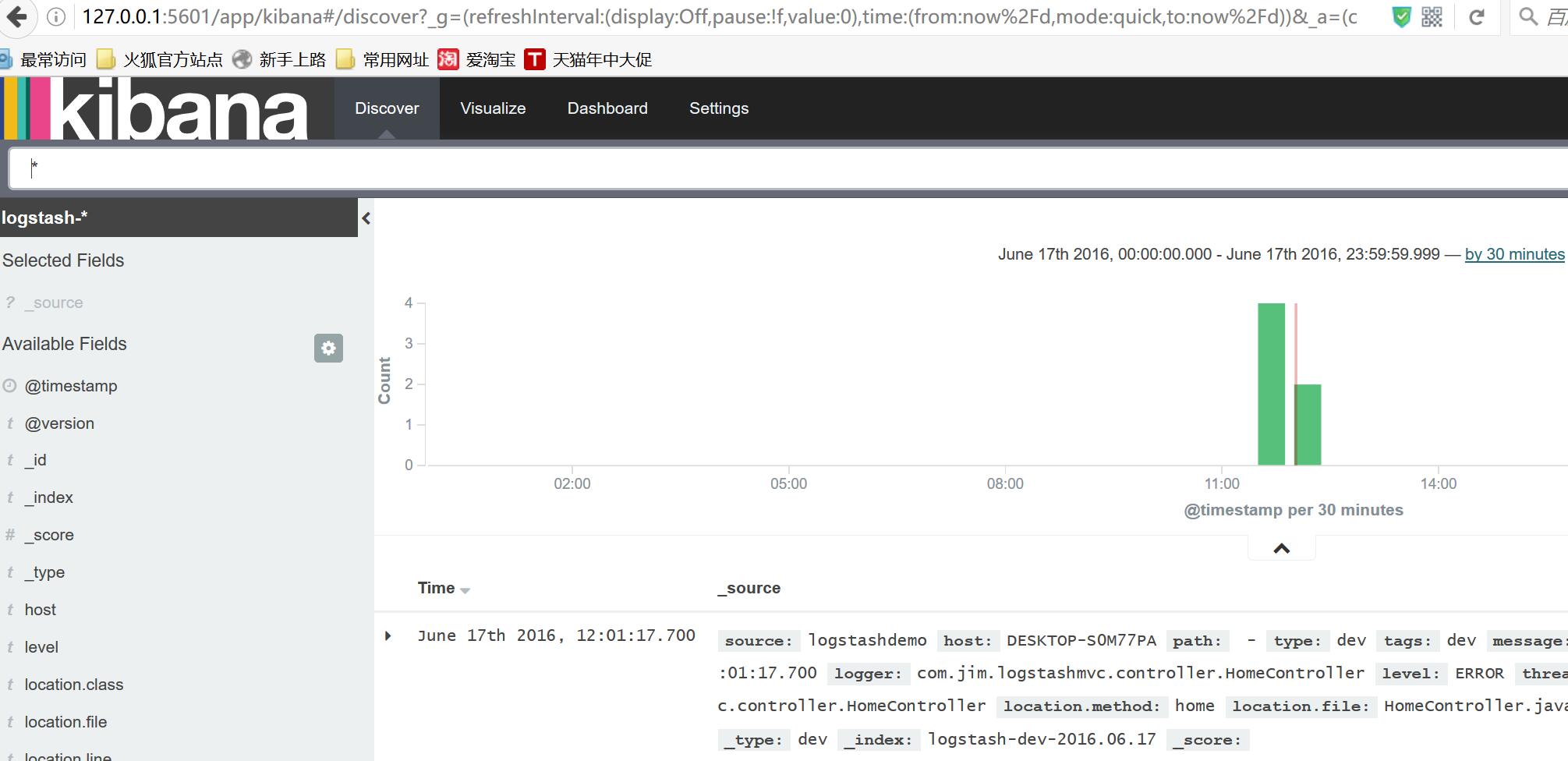Open 火狐官方站点 bookmark folder
Screen dimensions: 1568x761
(x=160, y=59)
